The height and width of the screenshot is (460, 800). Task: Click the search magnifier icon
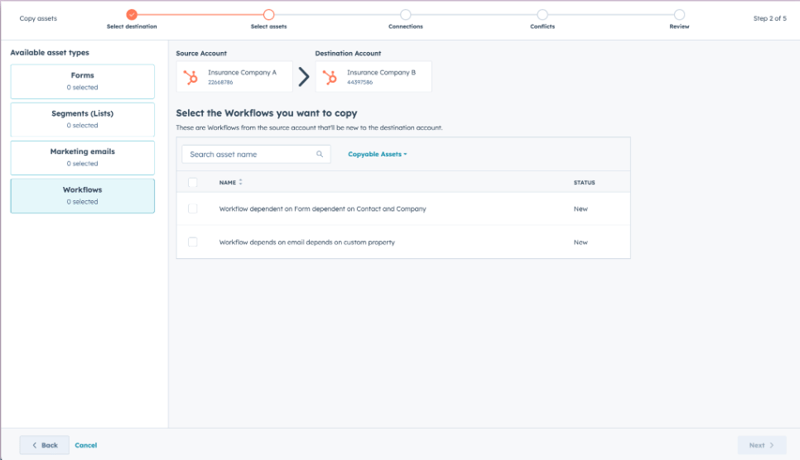pos(320,155)
